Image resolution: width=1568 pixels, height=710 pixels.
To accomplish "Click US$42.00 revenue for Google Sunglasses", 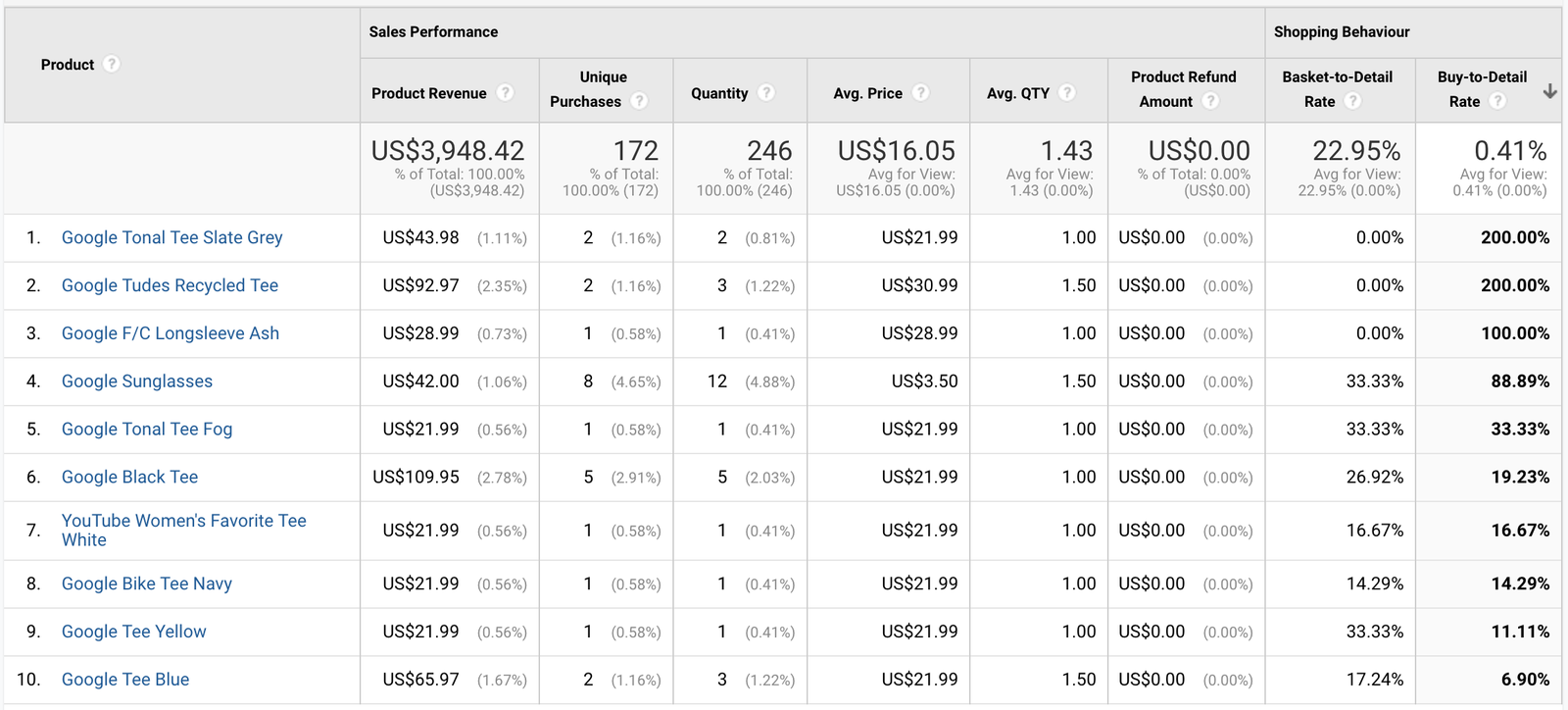I will coord(420,381).
